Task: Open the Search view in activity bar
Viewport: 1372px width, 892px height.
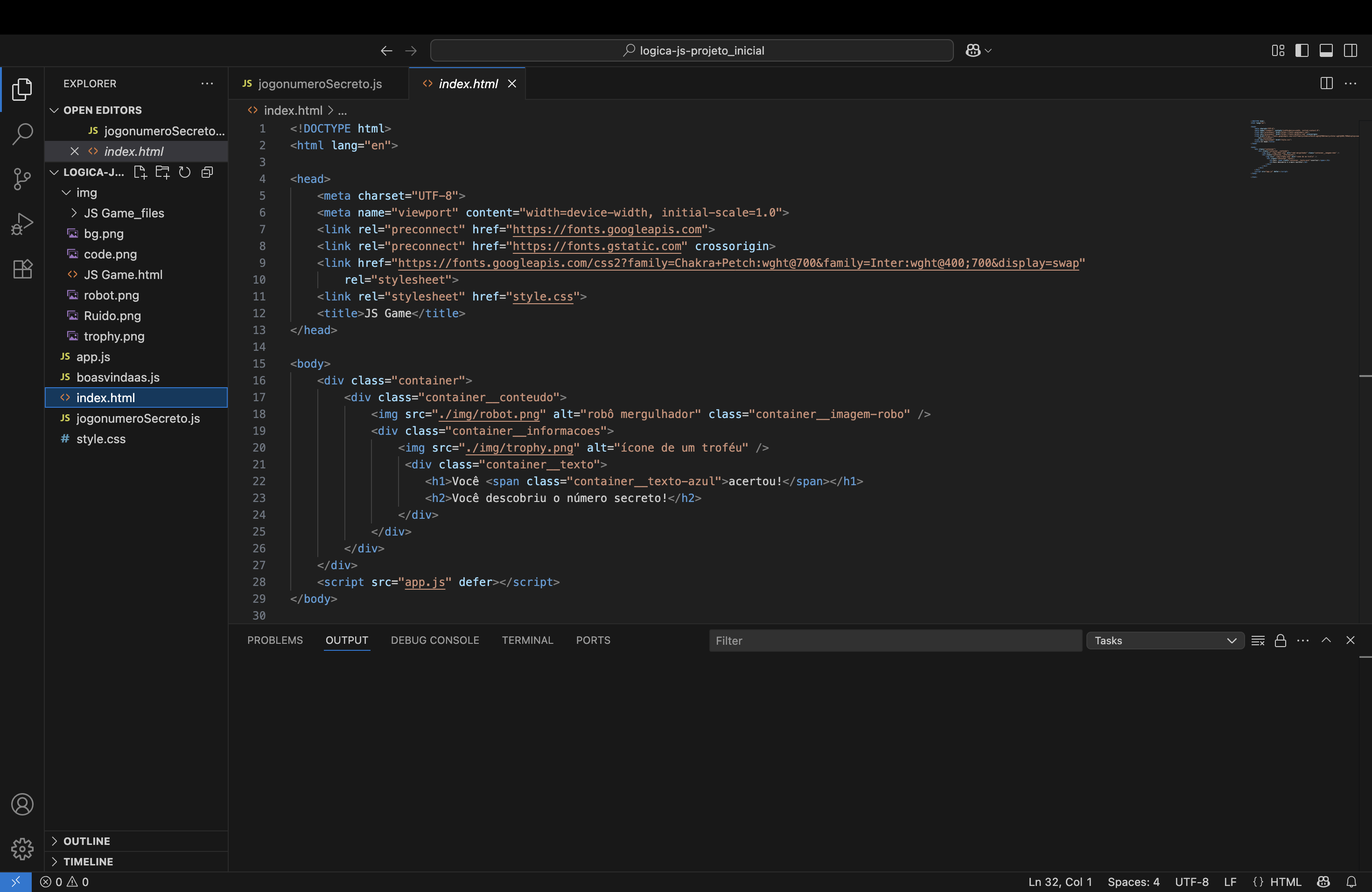Action: 22,134
